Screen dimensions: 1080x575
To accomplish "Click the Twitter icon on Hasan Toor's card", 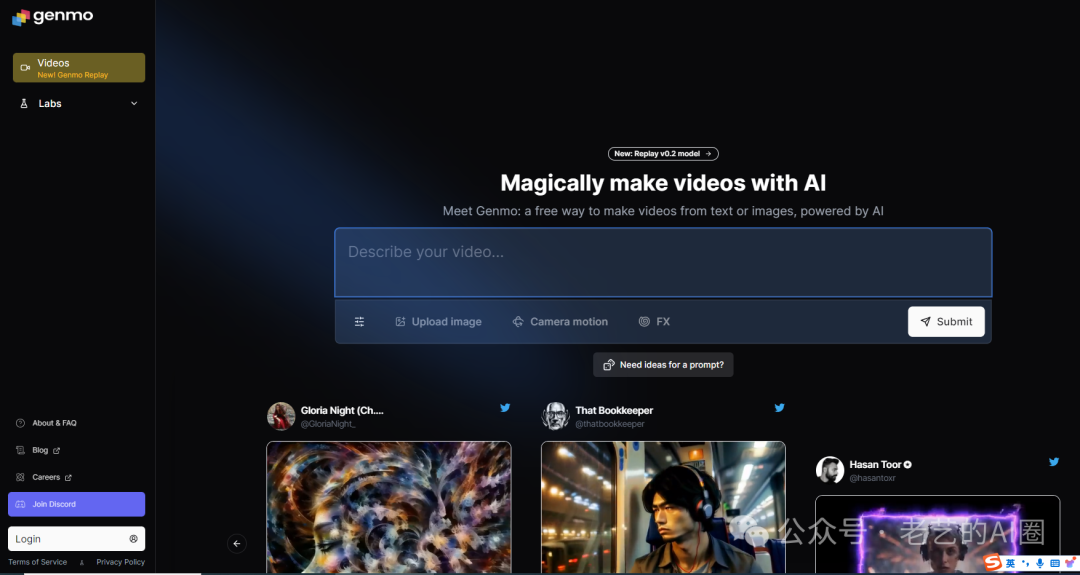I will (x=1054, y=462).
